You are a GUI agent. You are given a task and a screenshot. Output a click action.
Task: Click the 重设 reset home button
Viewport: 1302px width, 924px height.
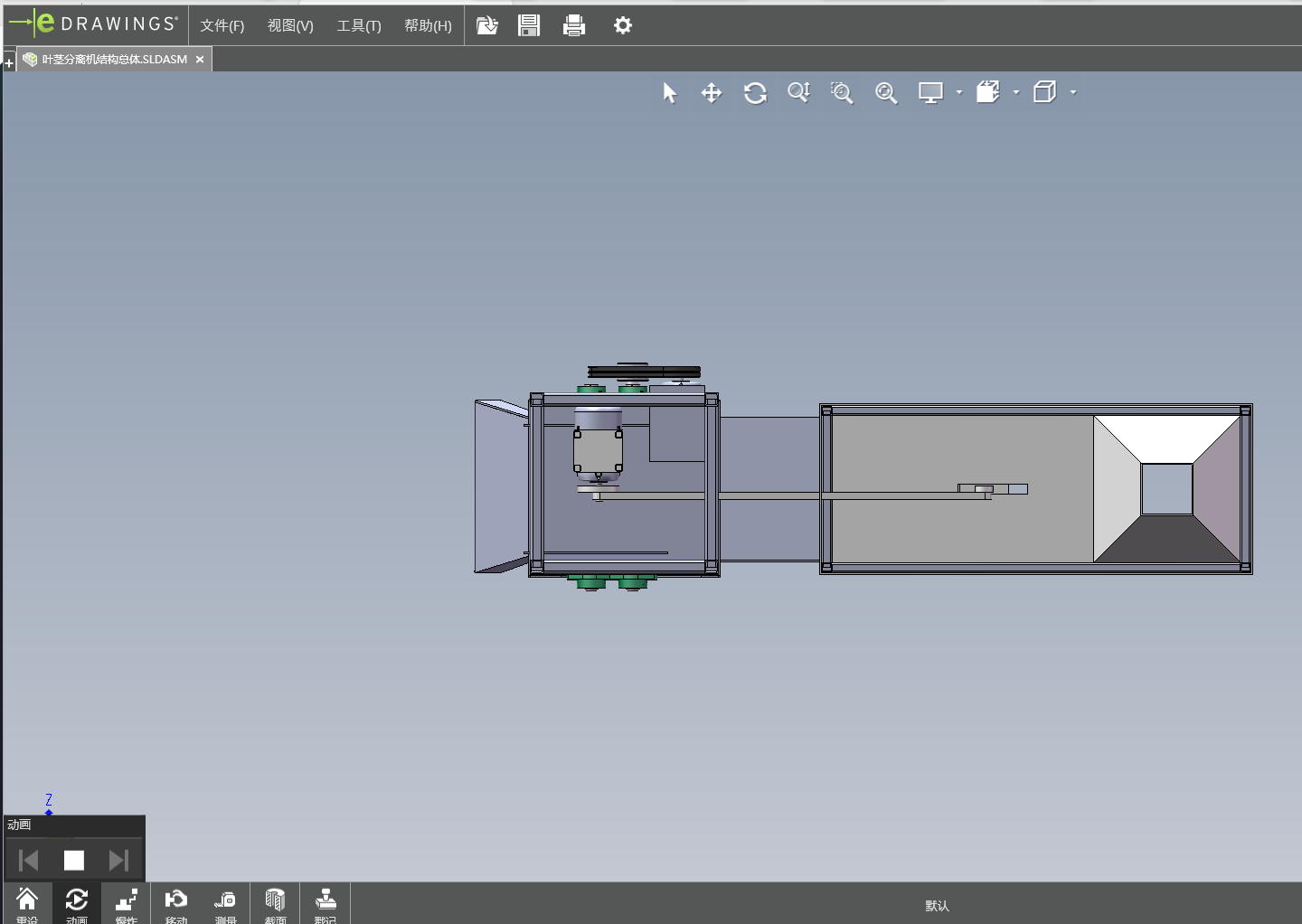coord(27,903)
